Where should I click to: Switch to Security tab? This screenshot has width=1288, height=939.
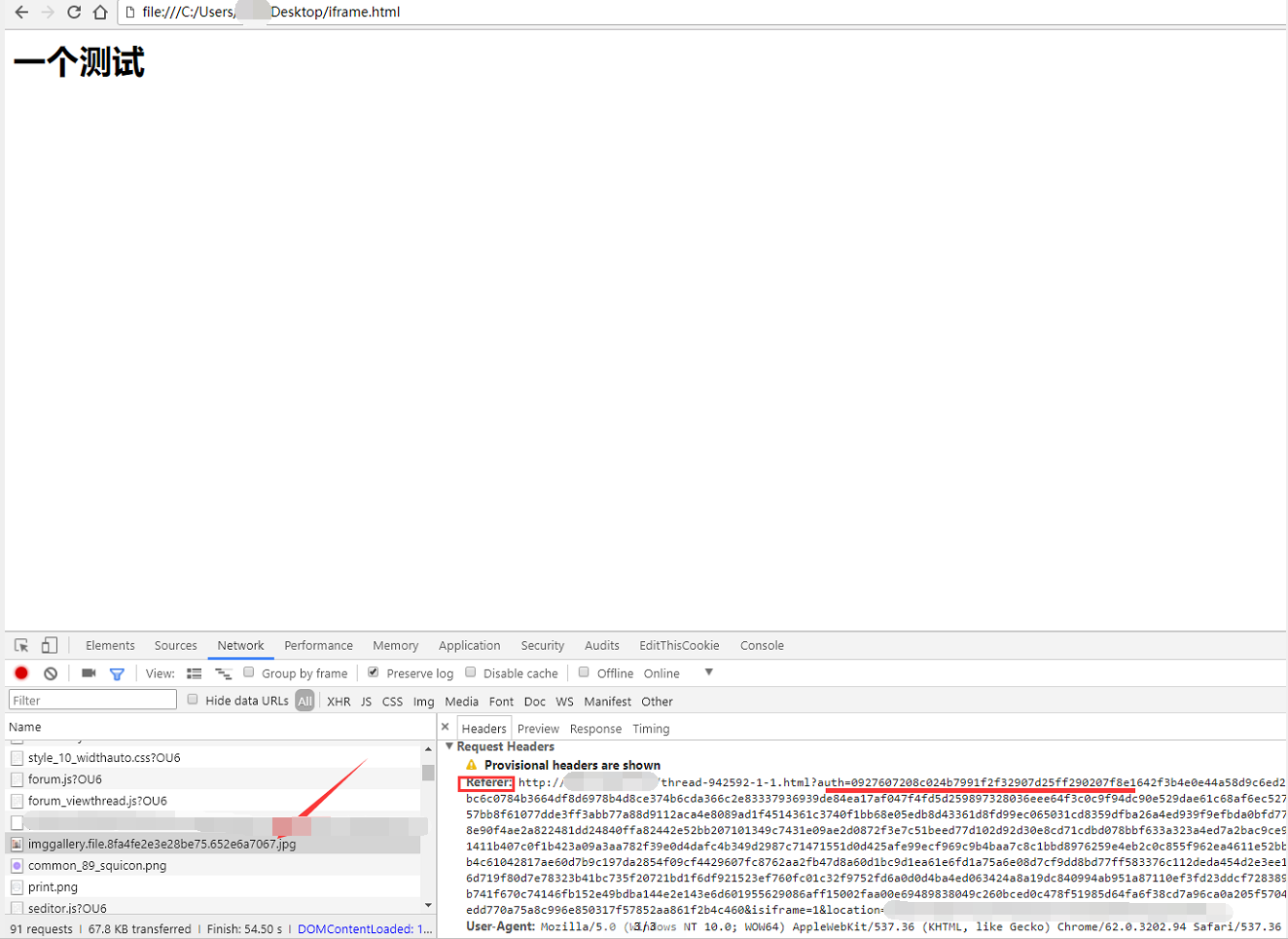pyautogui.click(x=542, y=645)
